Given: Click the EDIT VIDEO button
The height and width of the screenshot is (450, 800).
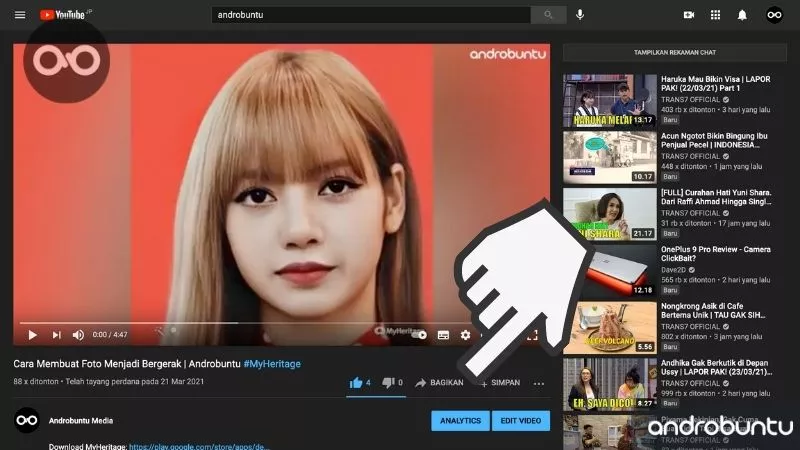Looking at the screenshot, I should pos(521,421).
